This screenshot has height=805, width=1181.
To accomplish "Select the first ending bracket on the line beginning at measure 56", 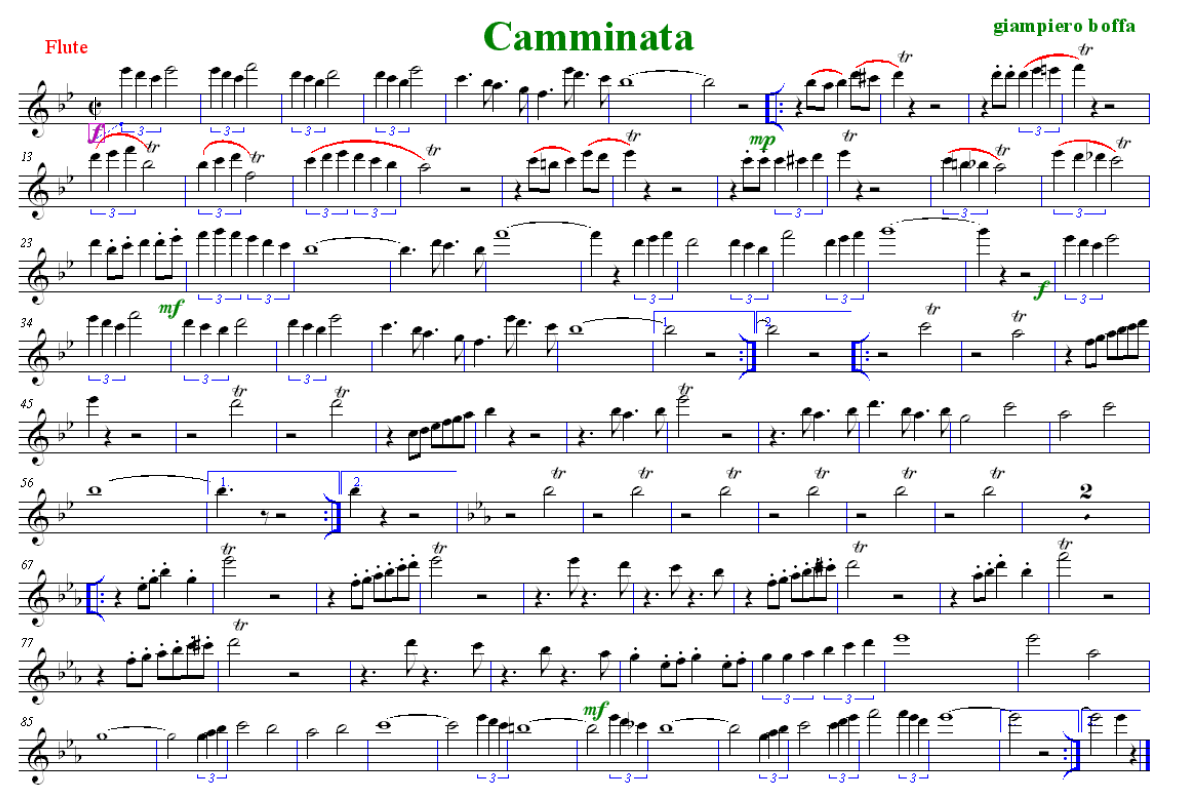I will tap(273, 480).
